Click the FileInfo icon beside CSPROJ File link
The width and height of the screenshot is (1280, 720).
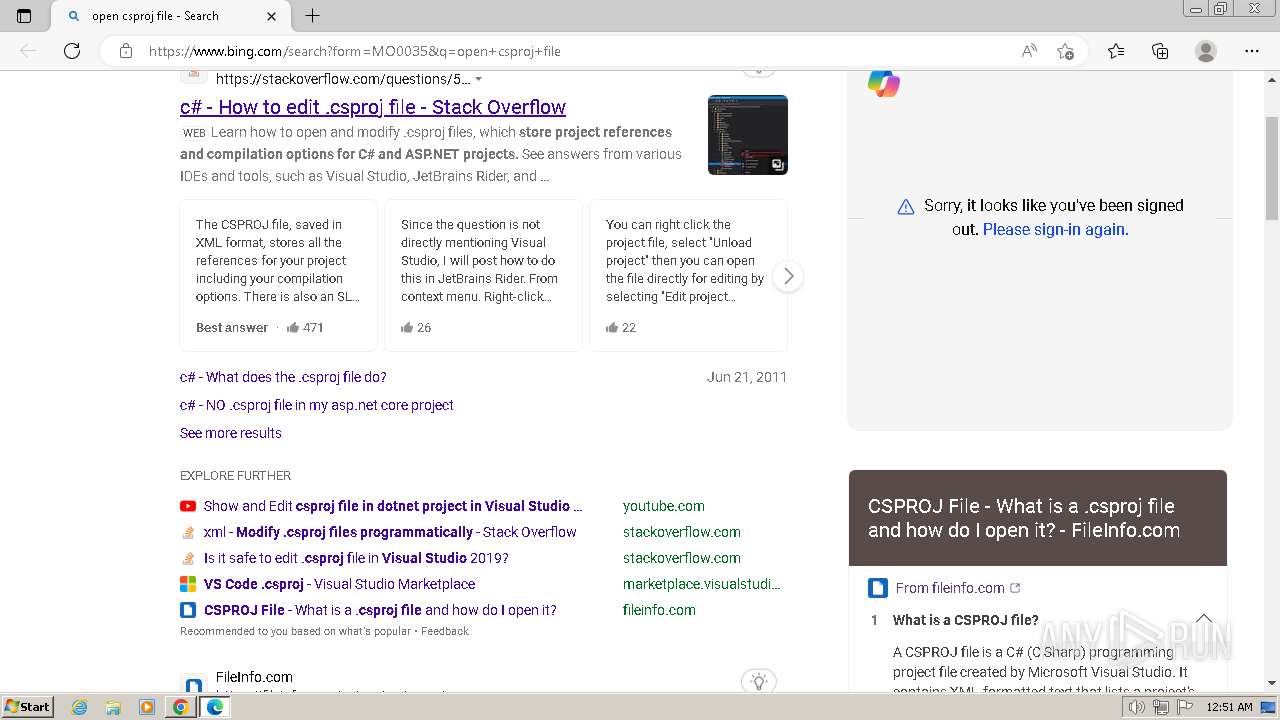[x=188, y=610]
